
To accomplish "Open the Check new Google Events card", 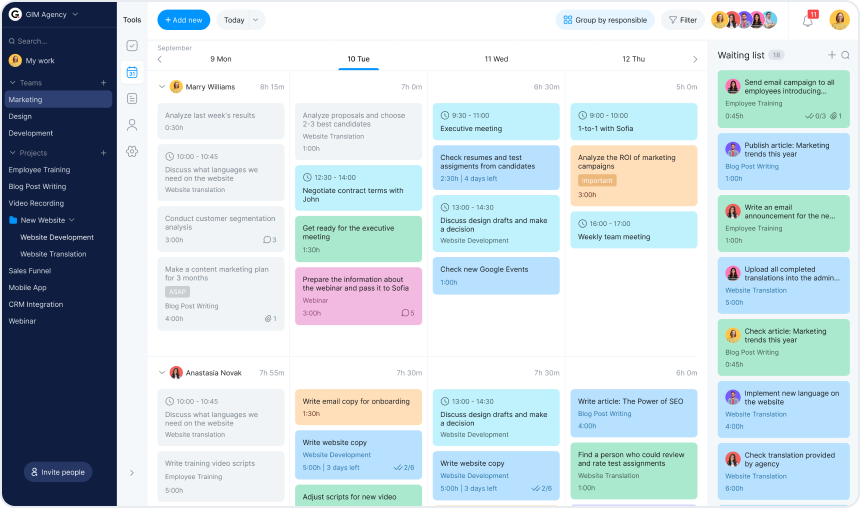I will (496, 276).
